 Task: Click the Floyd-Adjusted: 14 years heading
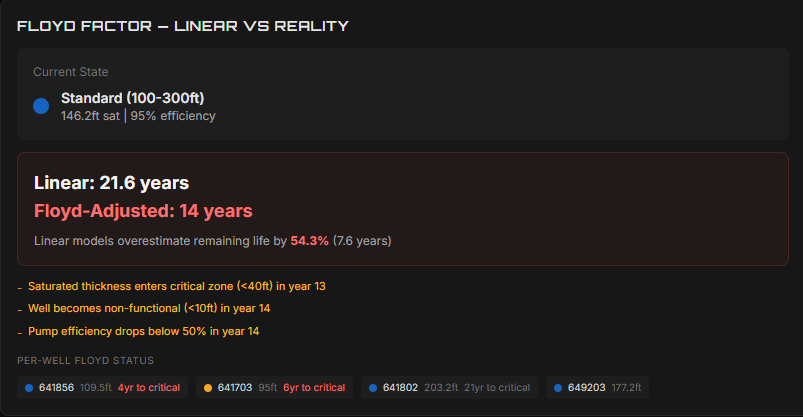pos(143,211)
